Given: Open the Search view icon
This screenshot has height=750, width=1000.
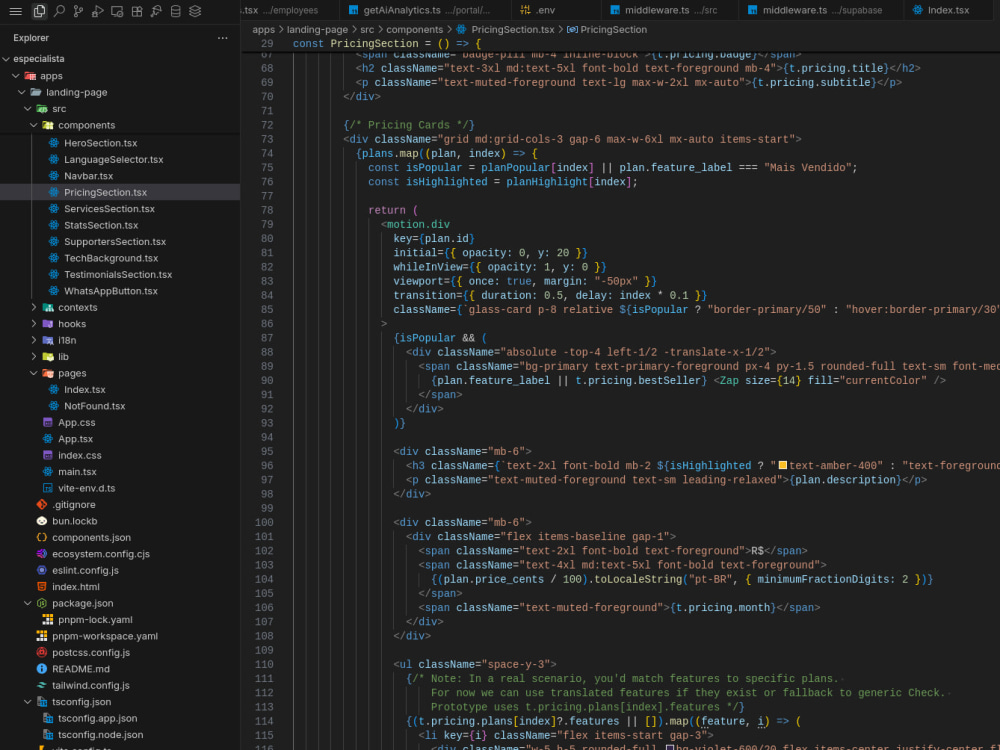Looking at the screenshot, I should [59, 11].
